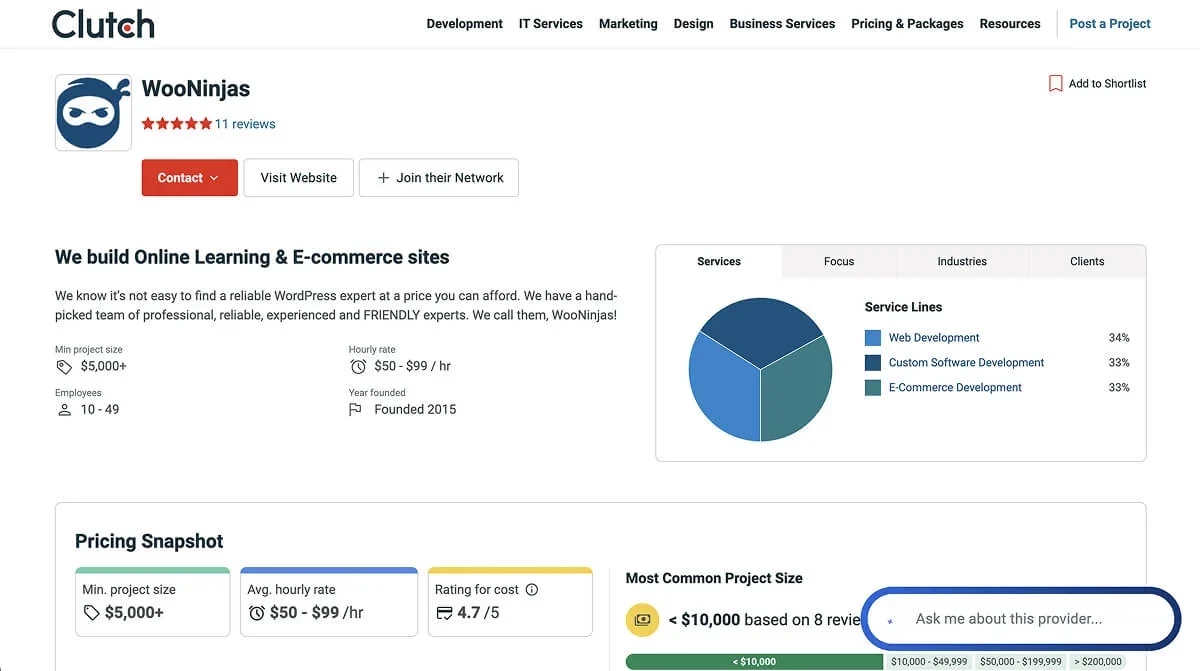Image resolution: width=1200 pixels, height=671 pixels.
Task: Open the Pricing & Packages menu
Action: tap(907, 24)
